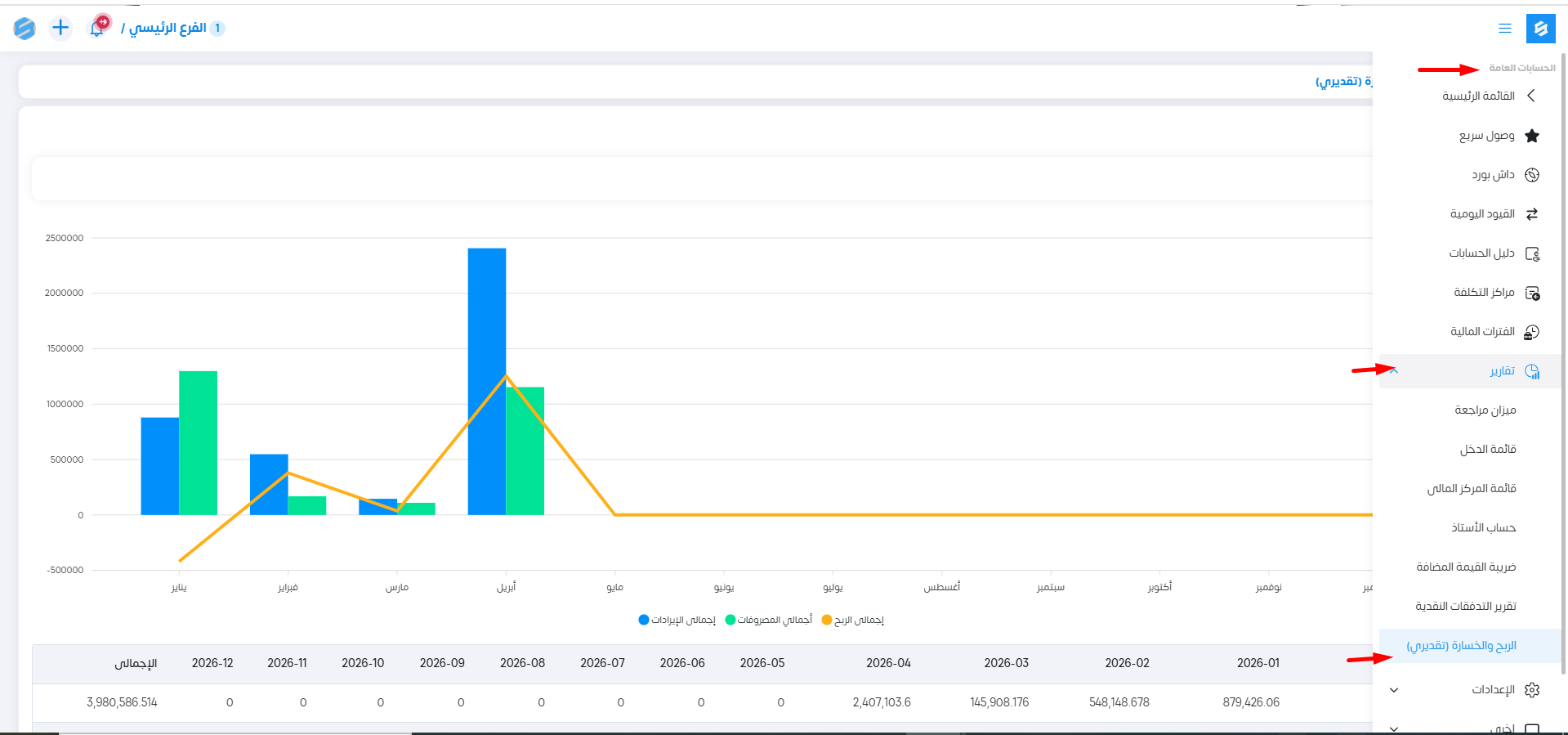Open the hamburger menu icon

tap(1504, 29)
